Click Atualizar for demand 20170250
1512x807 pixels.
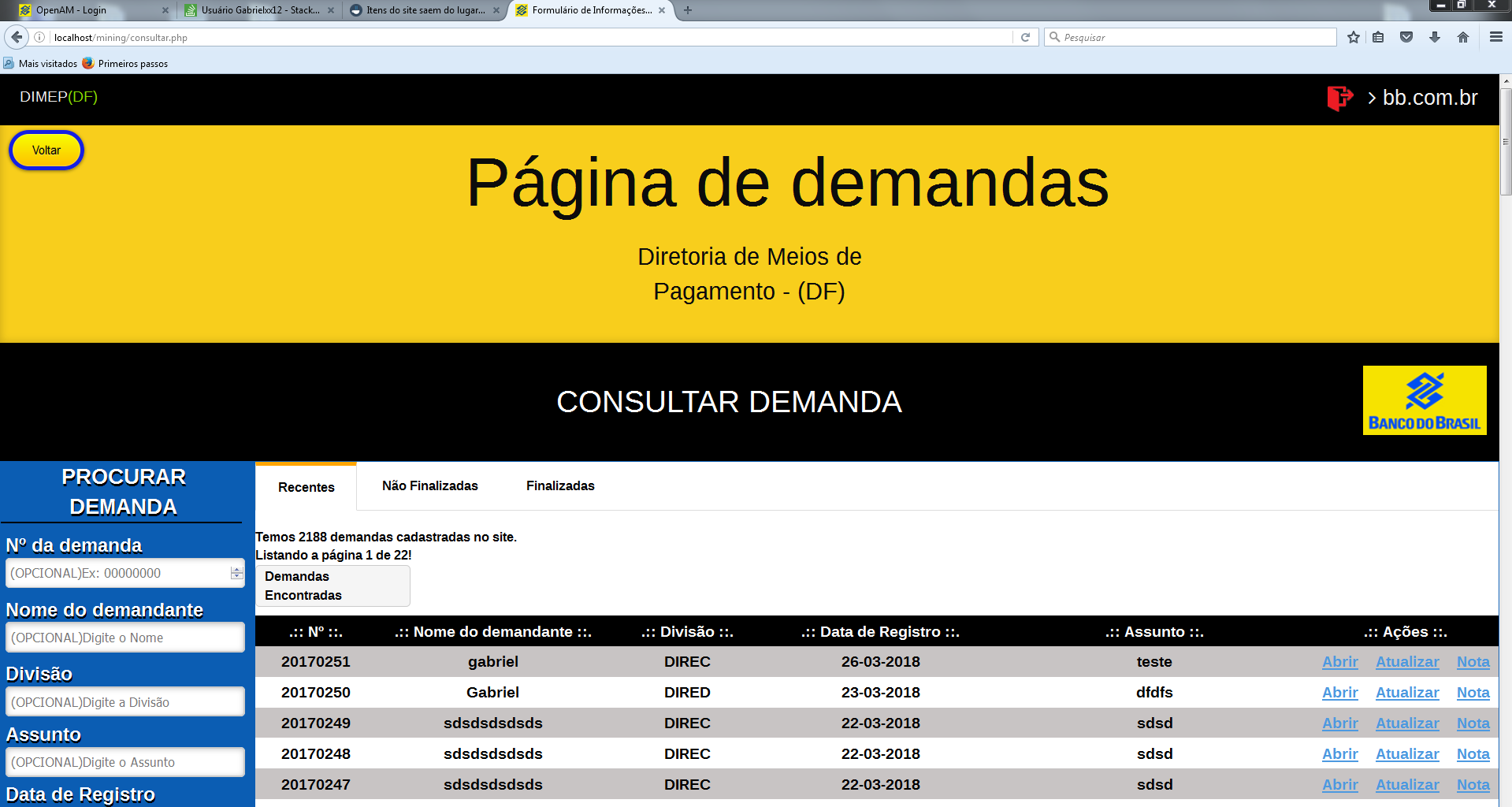[x=1407, y=693]
